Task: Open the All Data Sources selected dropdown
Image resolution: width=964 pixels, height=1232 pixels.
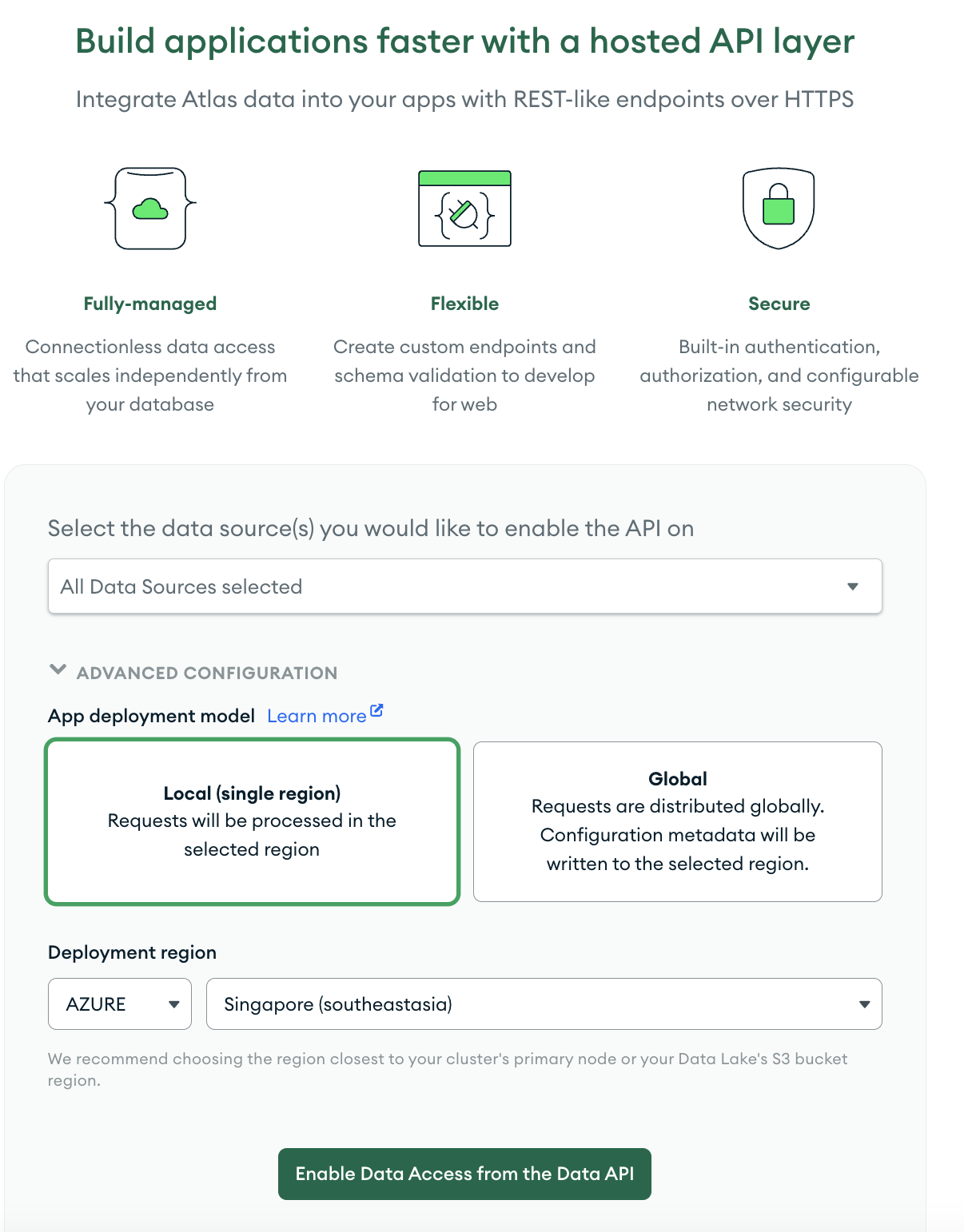Action: coord(464,586)
